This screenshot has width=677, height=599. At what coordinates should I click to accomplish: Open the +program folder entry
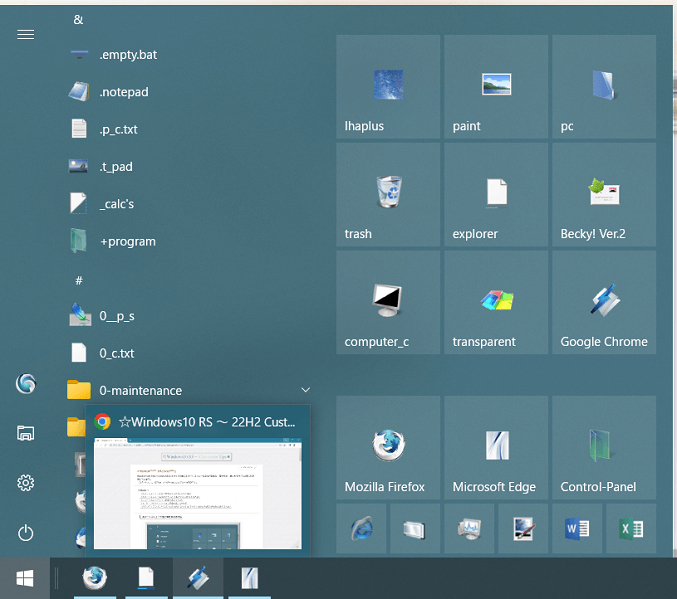[190, 241]
